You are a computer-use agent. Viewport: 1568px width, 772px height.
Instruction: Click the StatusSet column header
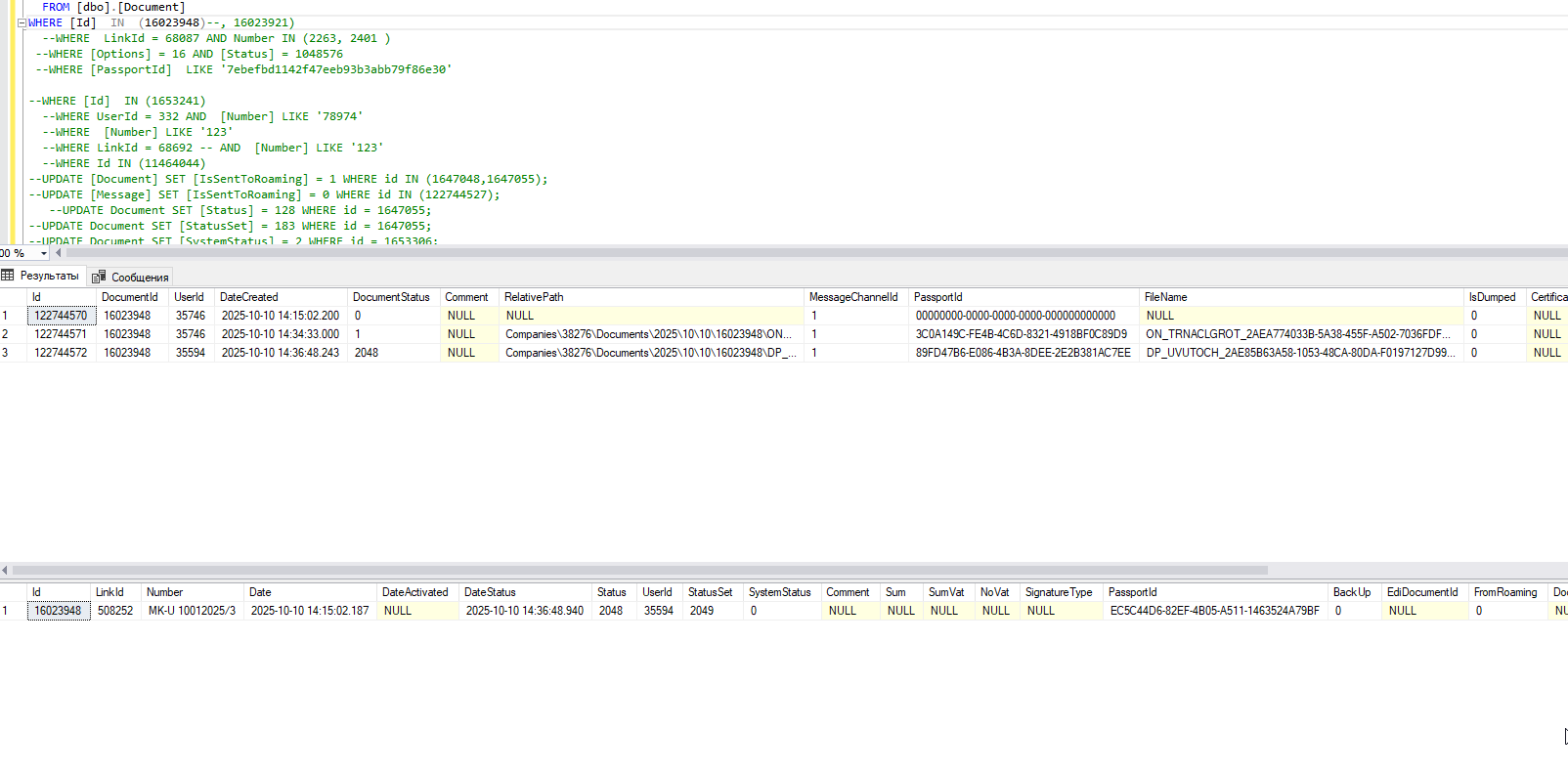[710, 592]
